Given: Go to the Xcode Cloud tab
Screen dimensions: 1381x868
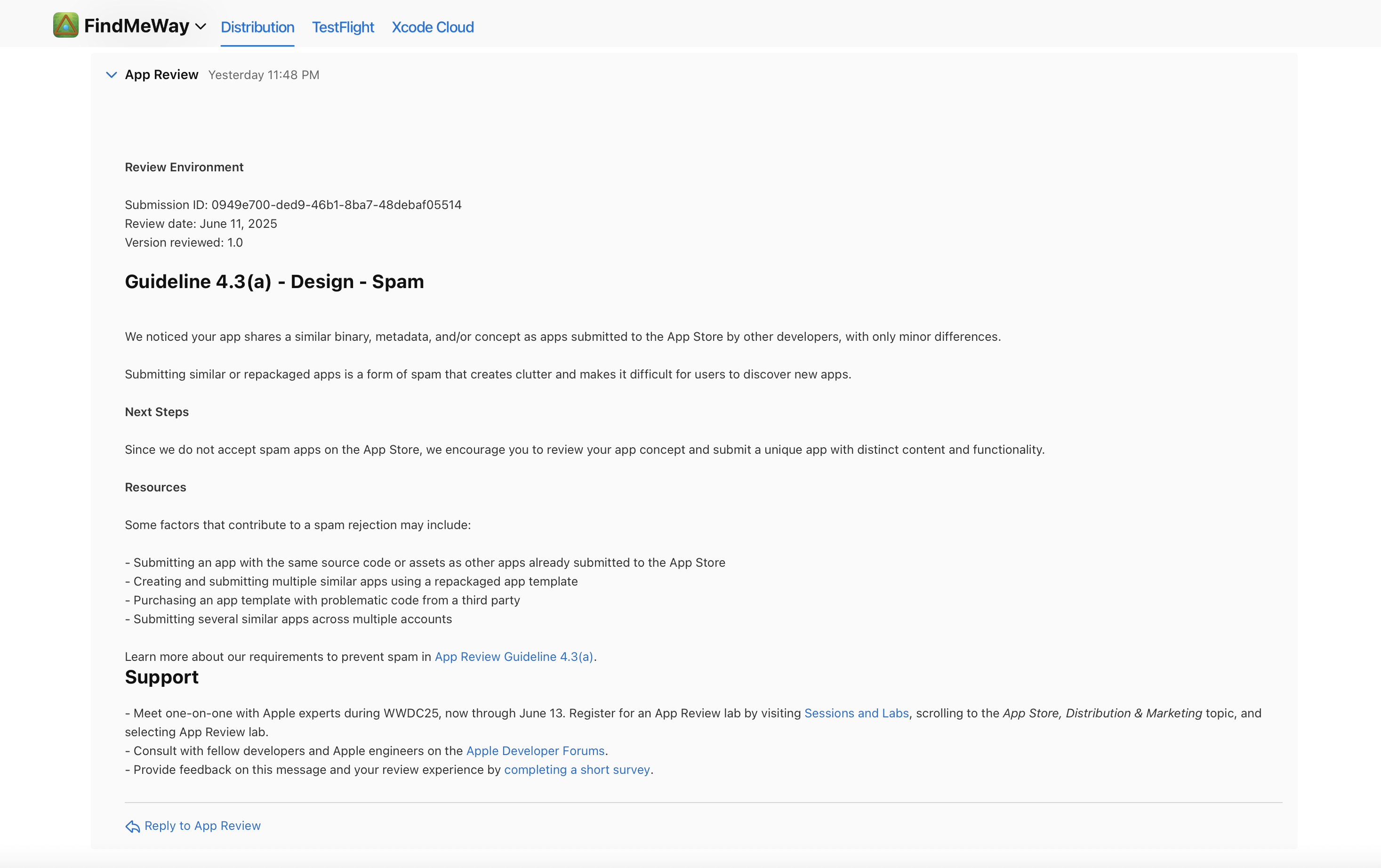Looking at the screenshot, I should click(x=433, y=27).
